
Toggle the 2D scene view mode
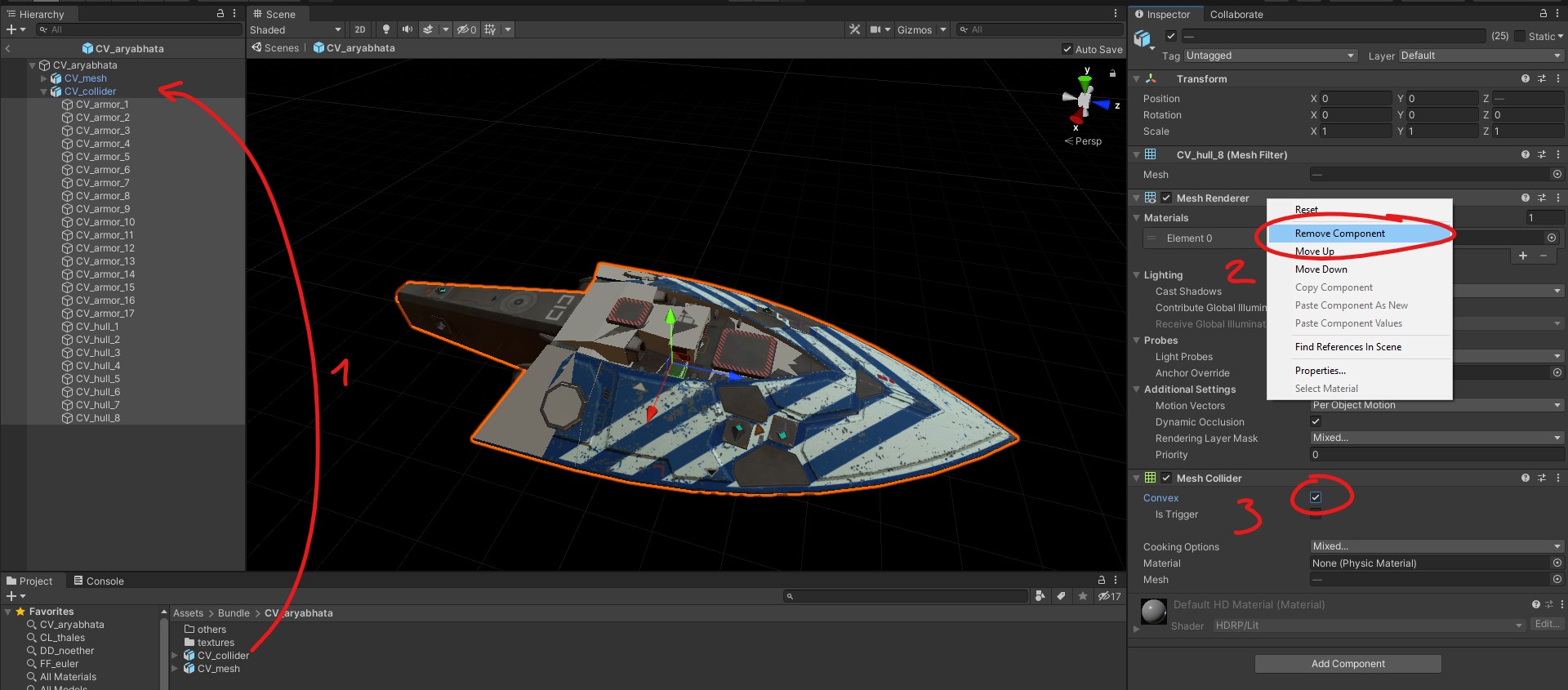[360, 29]
